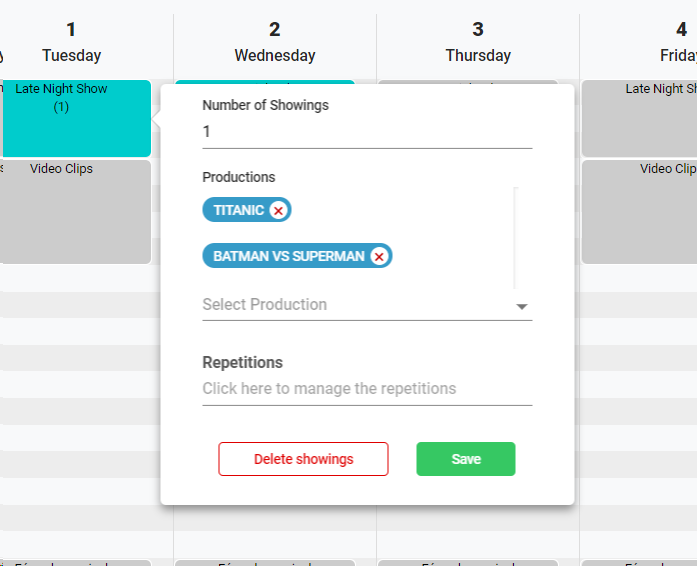This screenshot has height=566, width=697.
Task: Remove the TITANIC production chip
Action: point(279,210)
